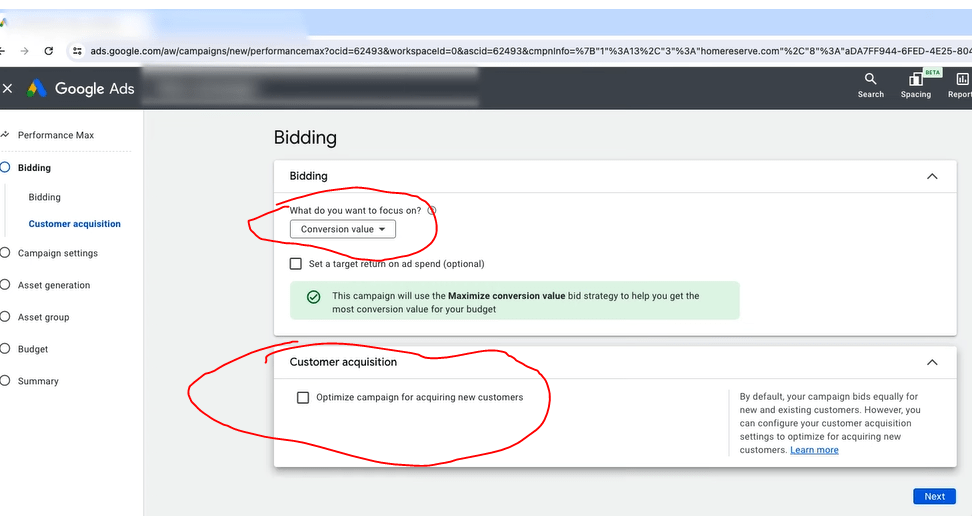Click the Search magnifier icon
972x516 pixels.
point(870,79)
